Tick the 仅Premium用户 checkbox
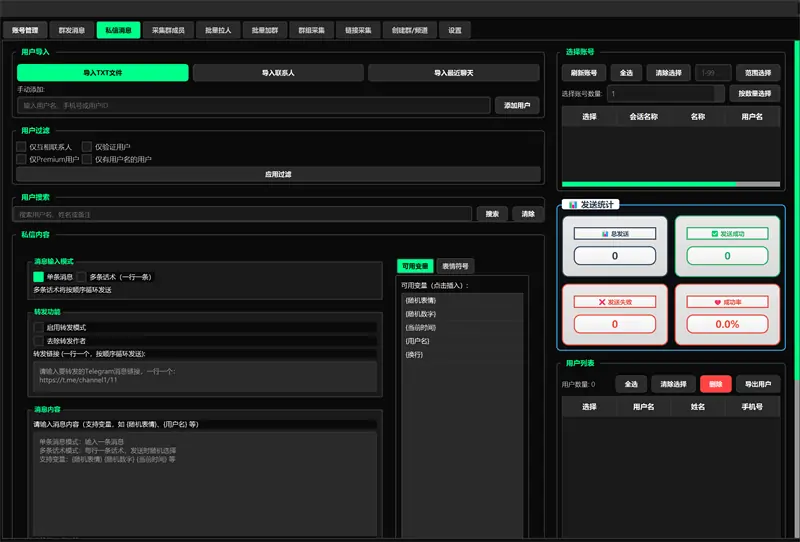The width and height of the screenshot is (800, 542). click(21, 159)
